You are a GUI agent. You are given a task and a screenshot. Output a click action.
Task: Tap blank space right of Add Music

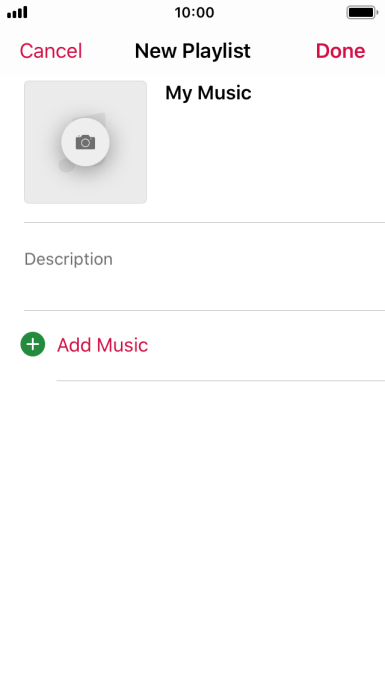coord(266,345)
